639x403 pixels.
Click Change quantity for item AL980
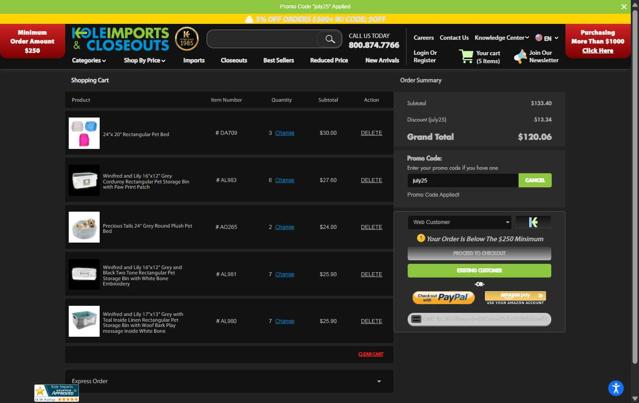click(284, 321)
